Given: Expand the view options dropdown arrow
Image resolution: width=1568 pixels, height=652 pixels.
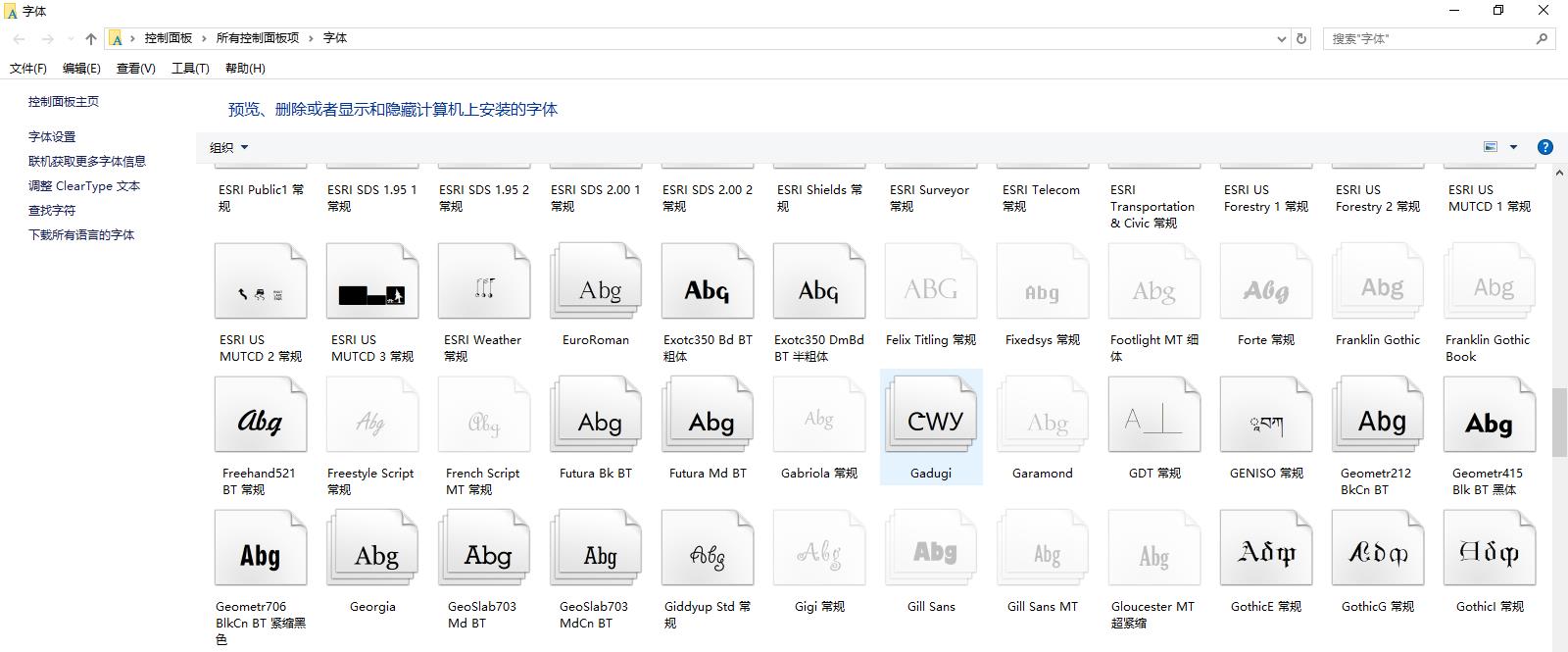Looking at the screenshot, I should click(1513, 147).
